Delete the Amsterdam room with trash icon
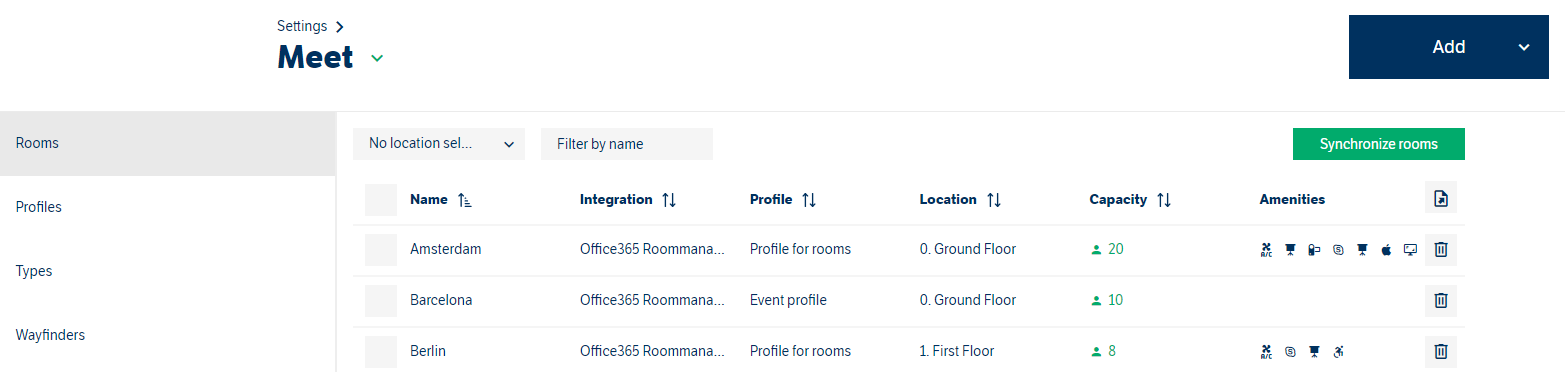Viewport: 1565px width, 372px height. 1440,249
